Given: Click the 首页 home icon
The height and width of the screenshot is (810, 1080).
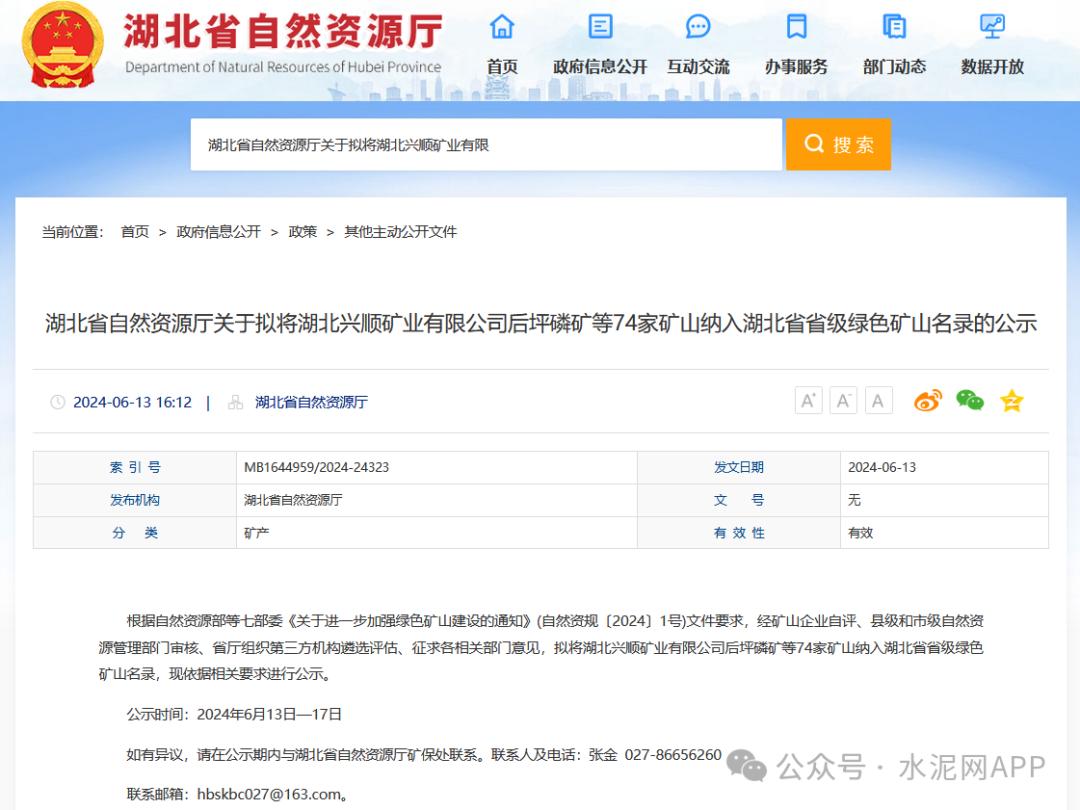Looking at the screenshot, I should (502, 27).
